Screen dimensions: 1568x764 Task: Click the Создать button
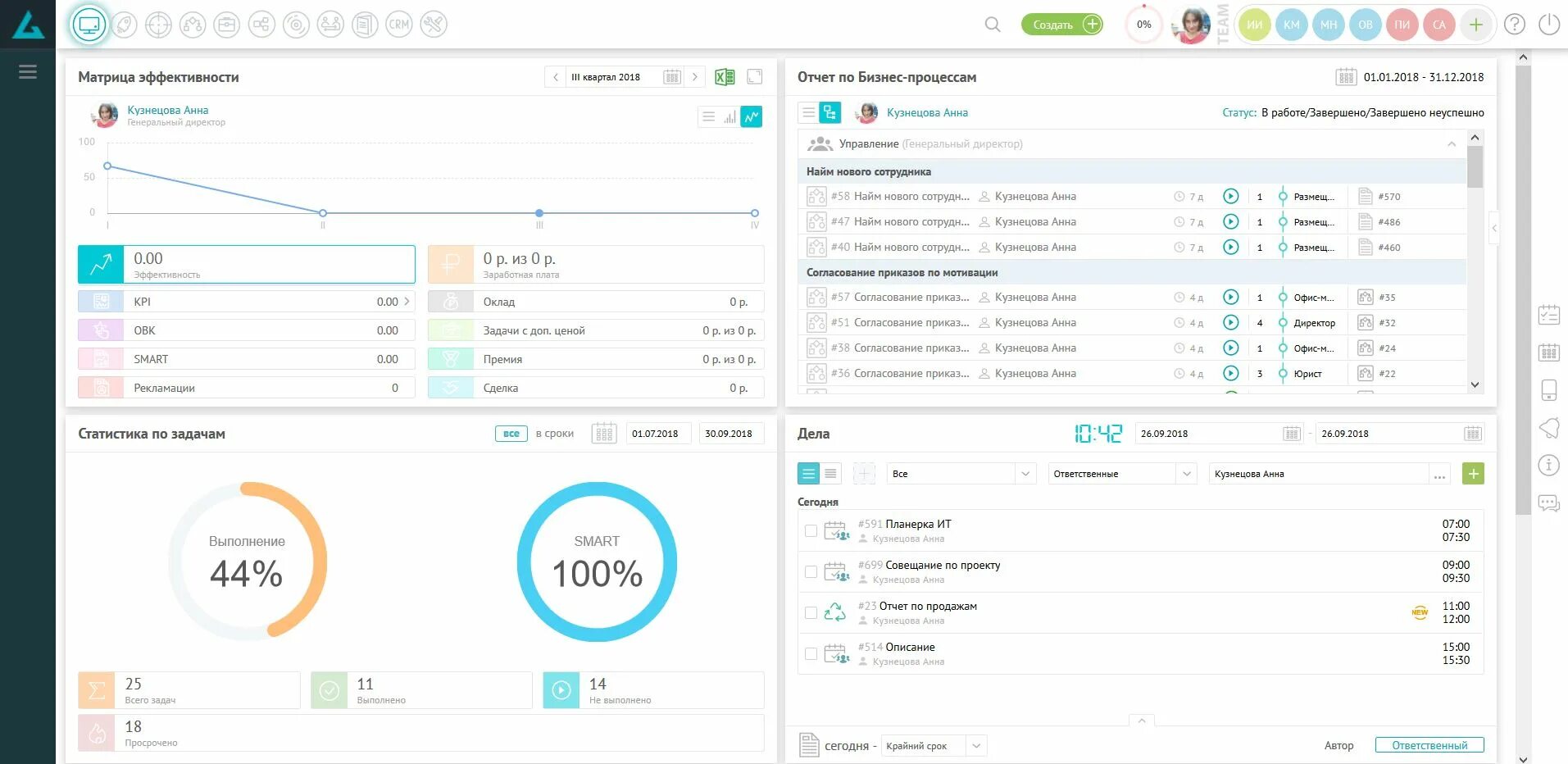[1061, 25]
